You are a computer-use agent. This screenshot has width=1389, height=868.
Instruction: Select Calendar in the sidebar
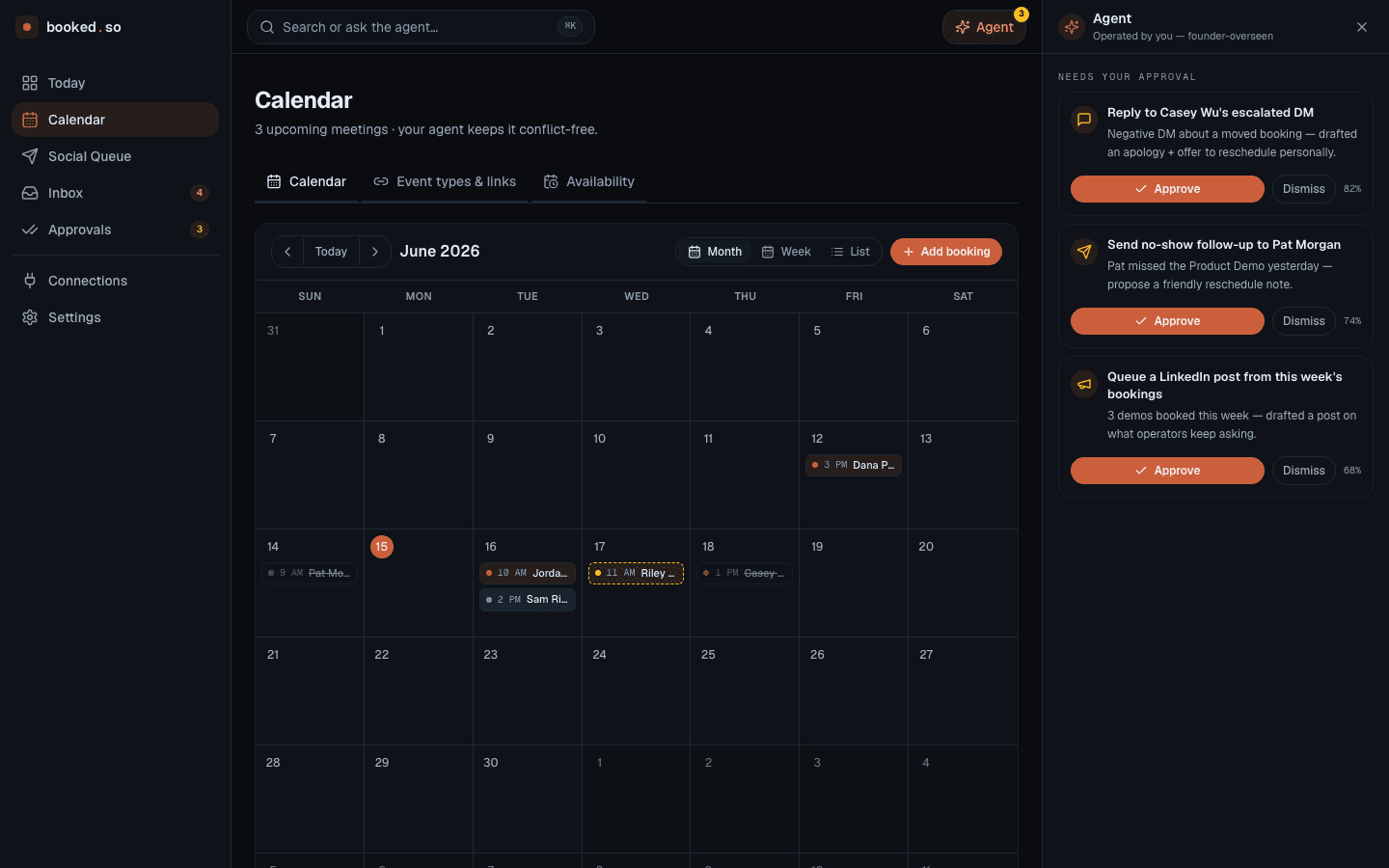[x=115, y=120]
